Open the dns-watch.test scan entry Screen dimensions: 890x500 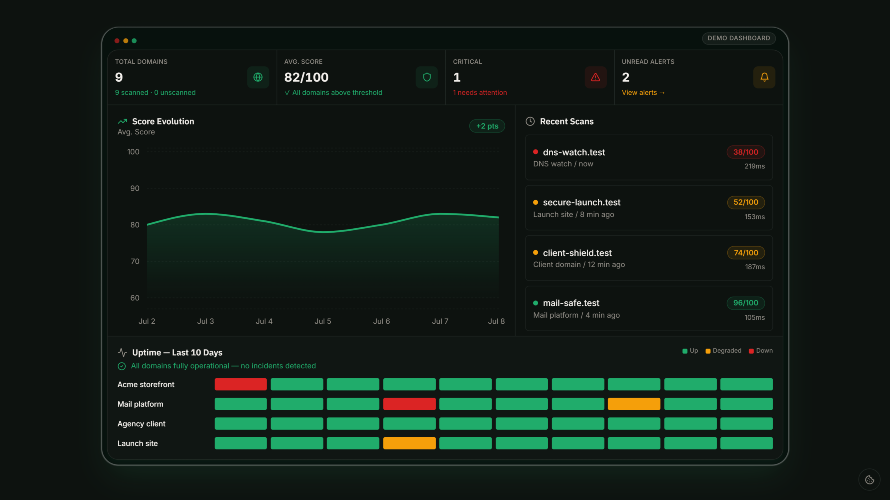pos(649,158)
